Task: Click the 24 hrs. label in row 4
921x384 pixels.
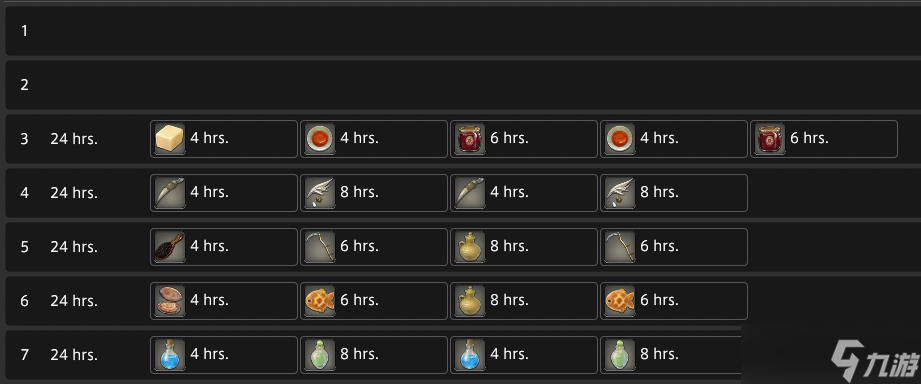Action: 74,193
